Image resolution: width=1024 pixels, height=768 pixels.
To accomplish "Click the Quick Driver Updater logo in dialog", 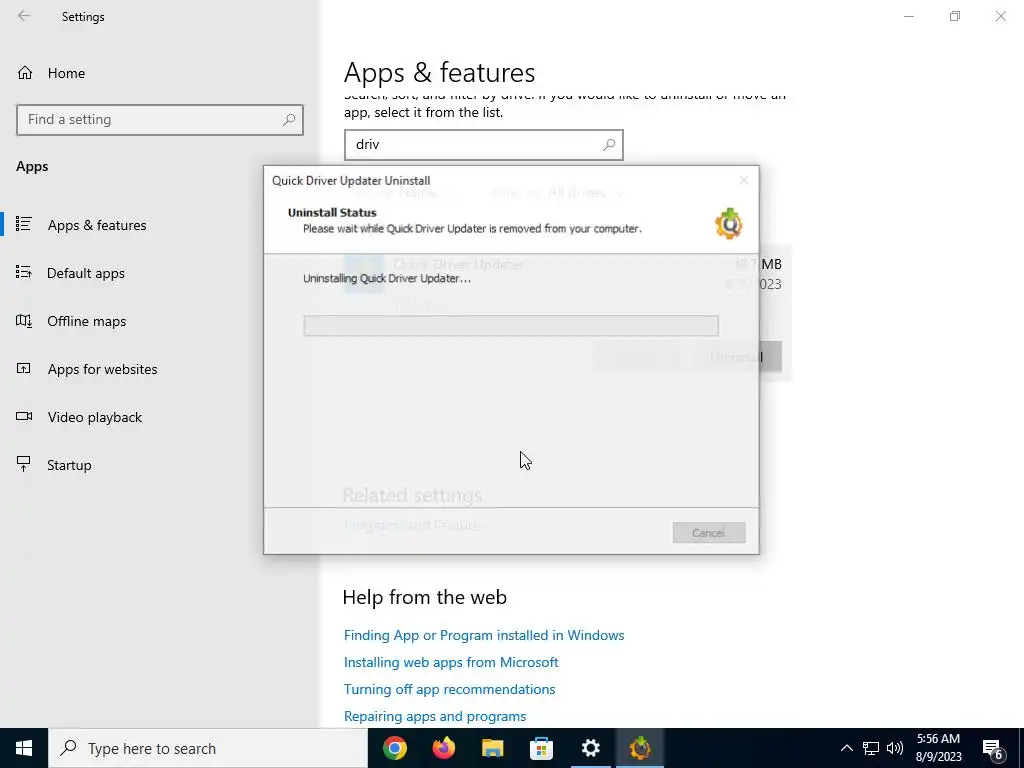I will tap(728, 223).
